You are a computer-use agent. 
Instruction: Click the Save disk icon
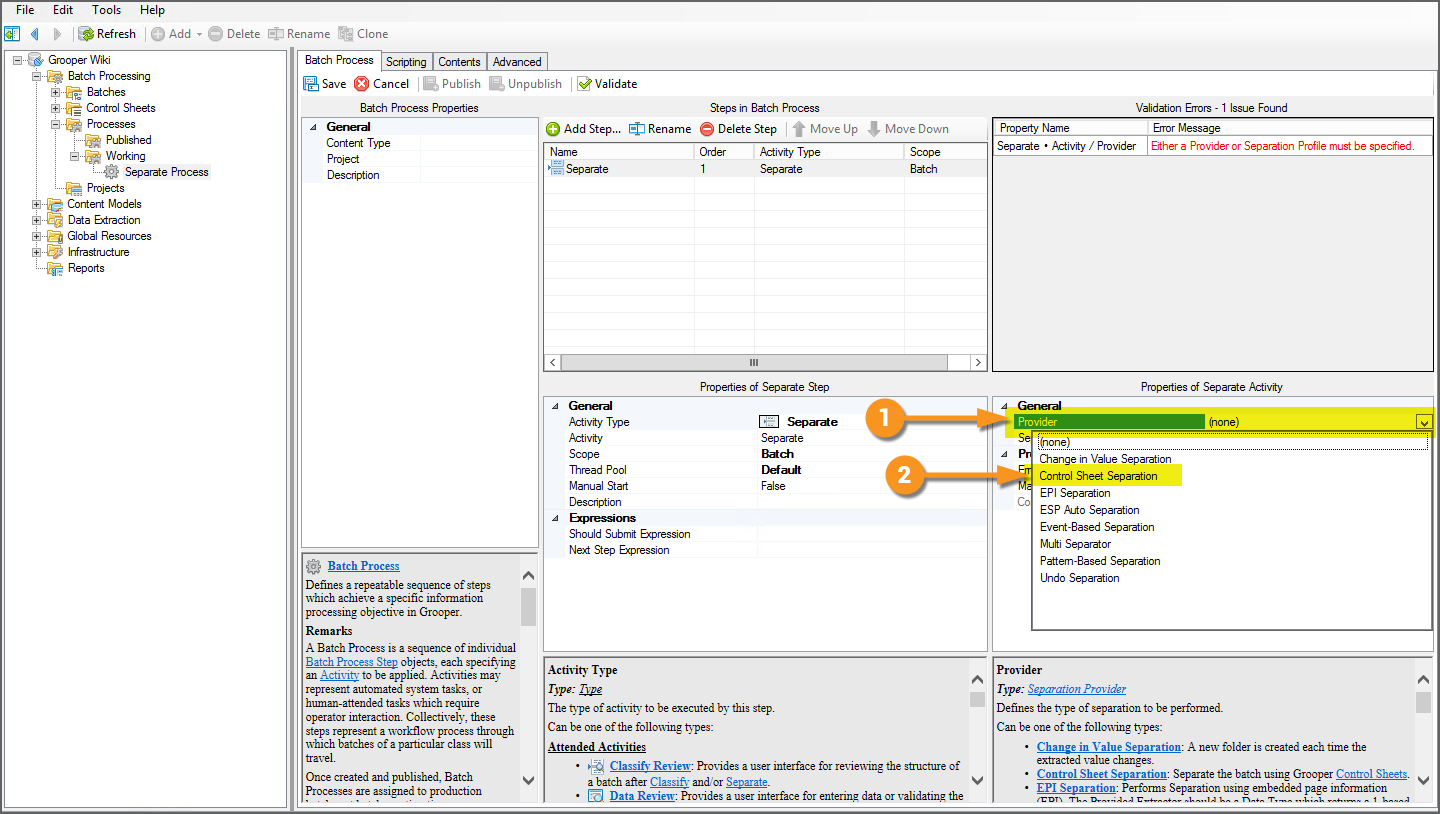click(x=311, y=84)
